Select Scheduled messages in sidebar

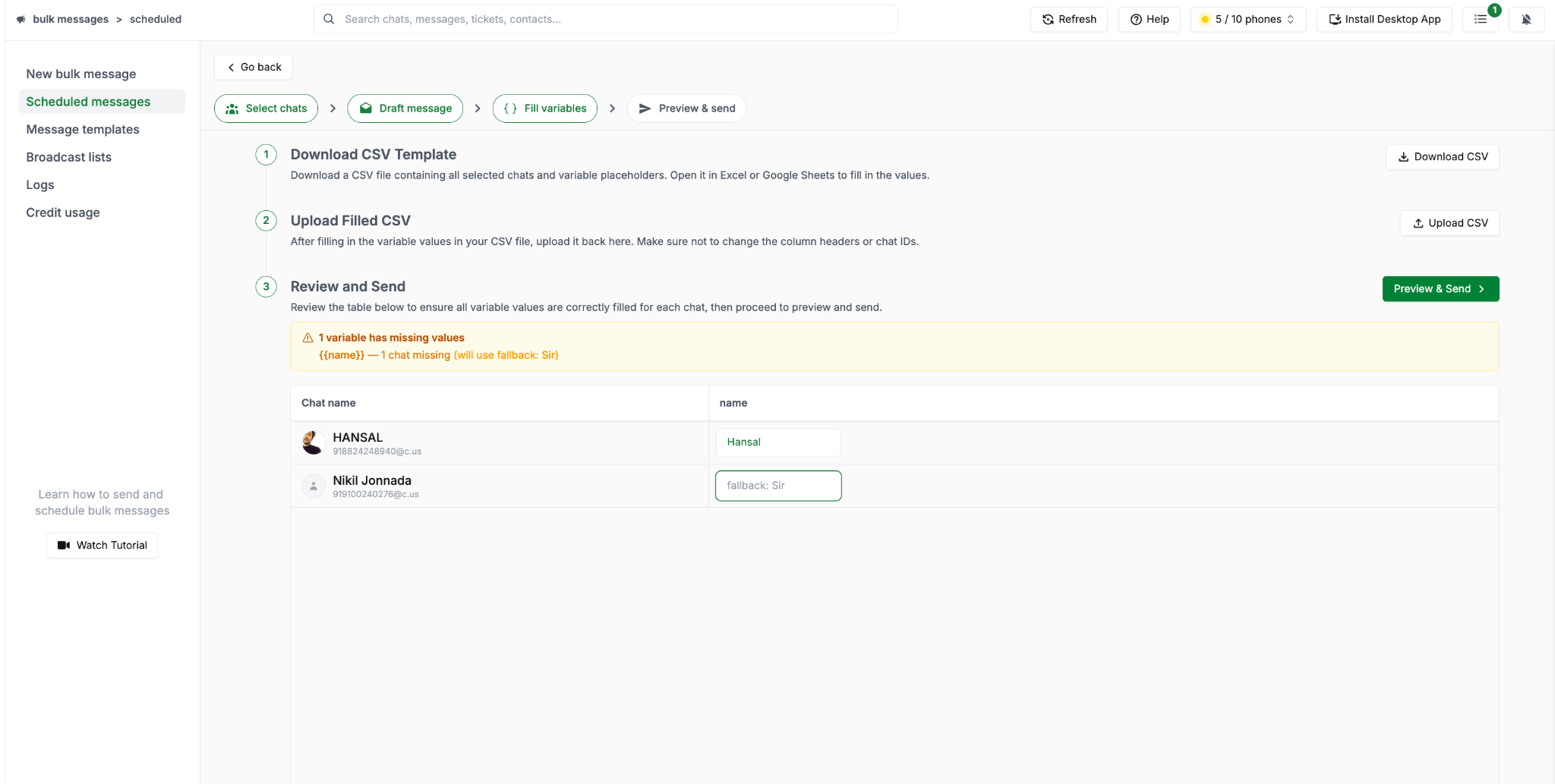102,102
